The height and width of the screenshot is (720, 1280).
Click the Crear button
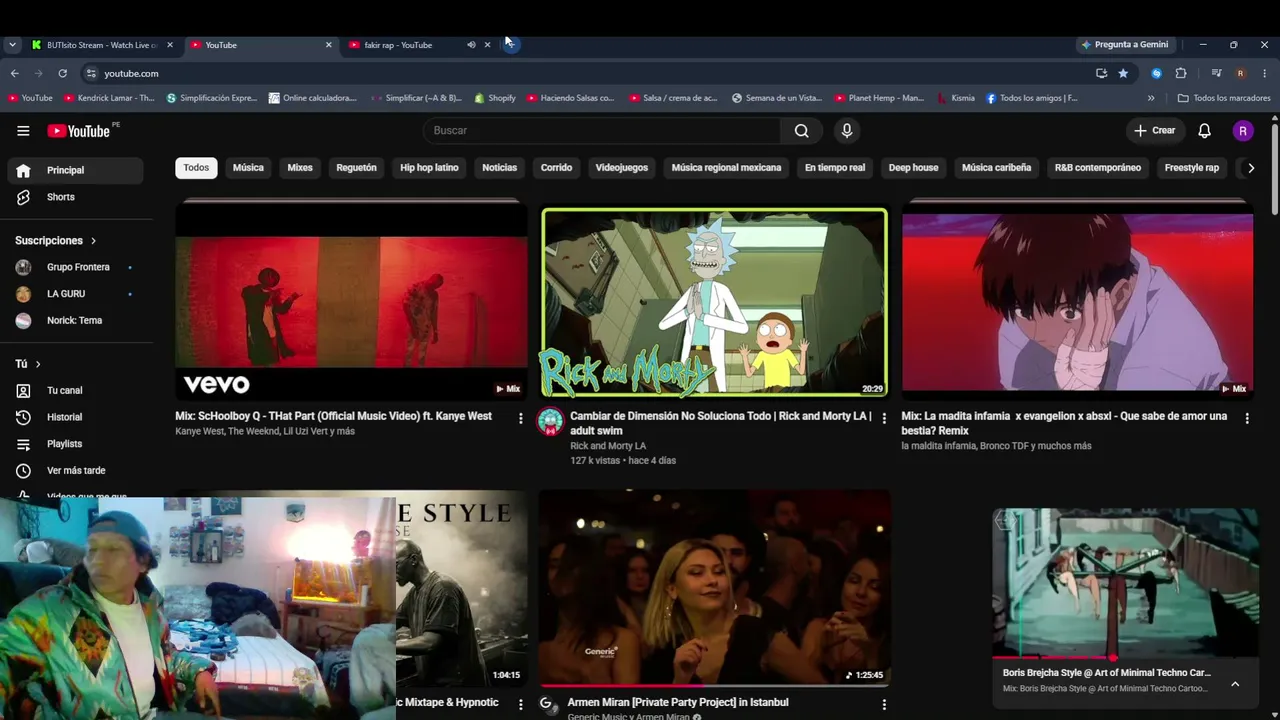[1154, 131]
